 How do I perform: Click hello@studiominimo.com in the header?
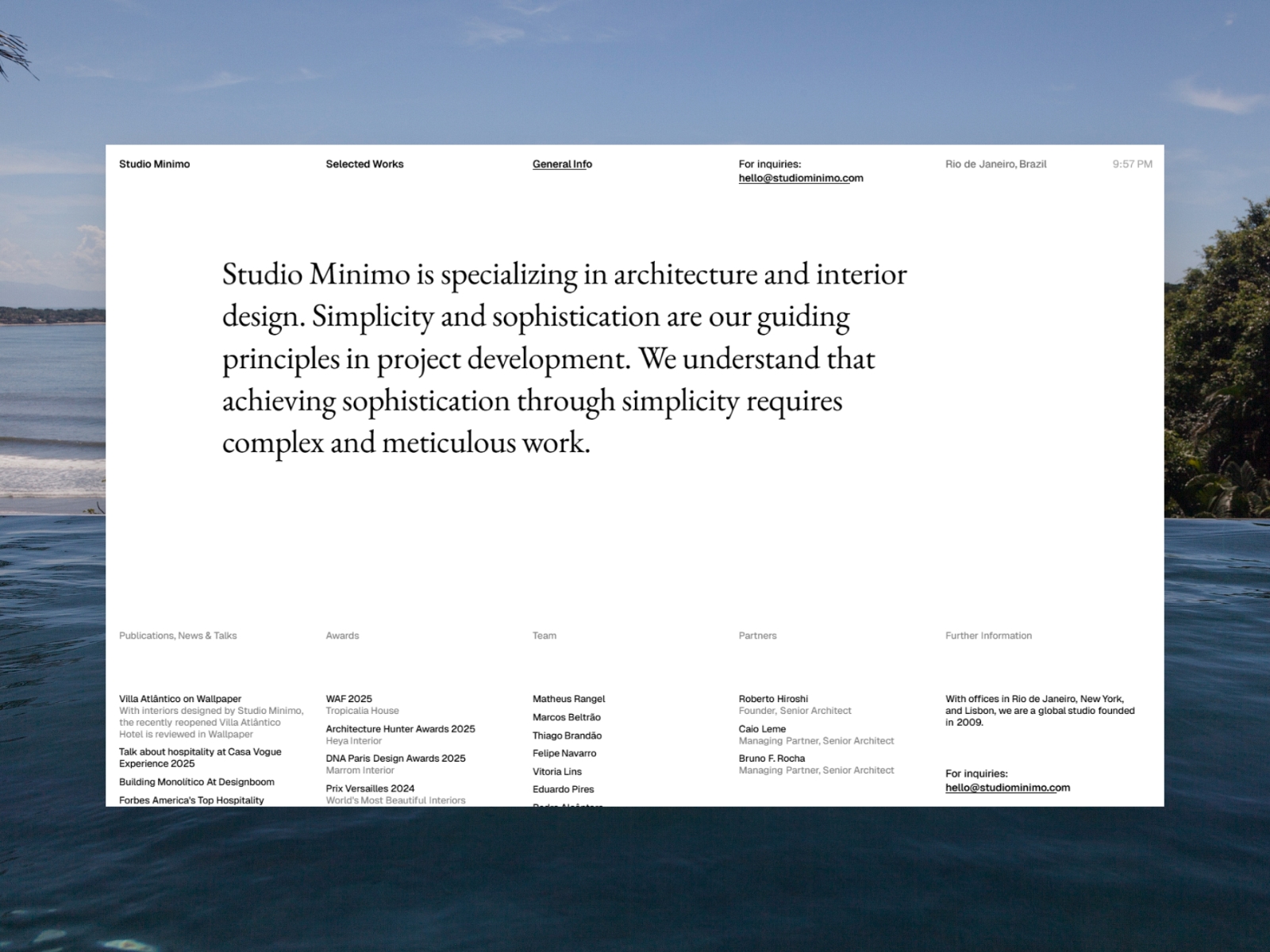[801, 178]
